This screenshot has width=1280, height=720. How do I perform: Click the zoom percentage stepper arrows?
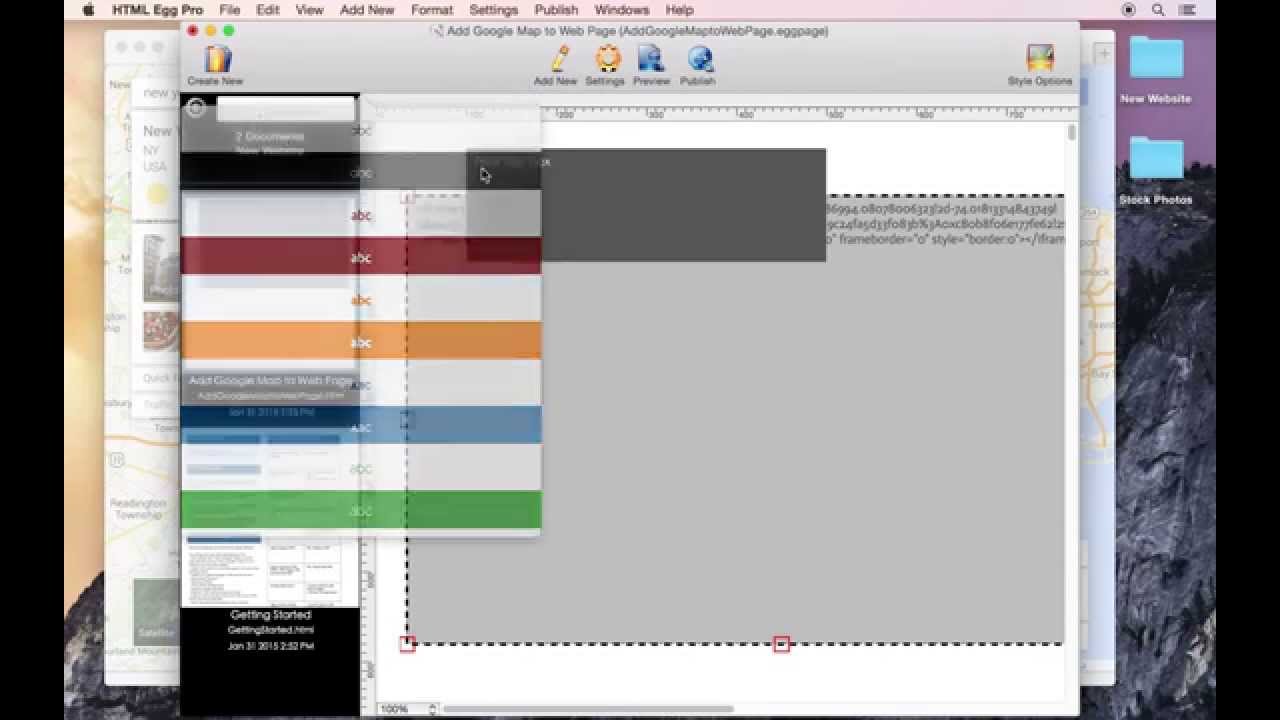(432, 709)
